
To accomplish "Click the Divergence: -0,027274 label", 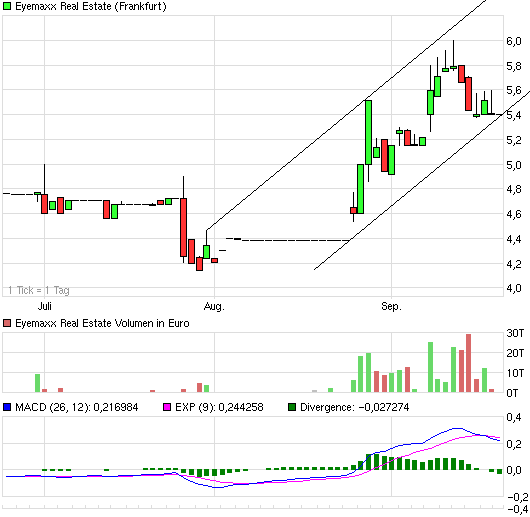I will click(355, 407).
